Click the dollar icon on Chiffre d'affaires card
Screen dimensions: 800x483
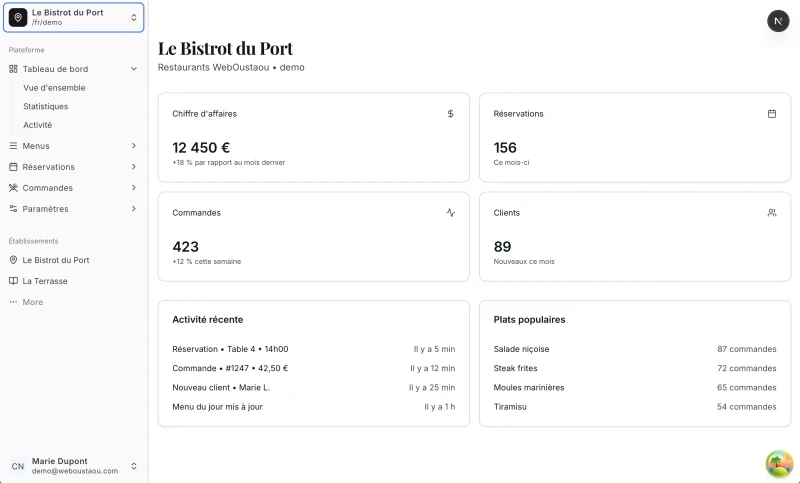click(x=451, y=114)
